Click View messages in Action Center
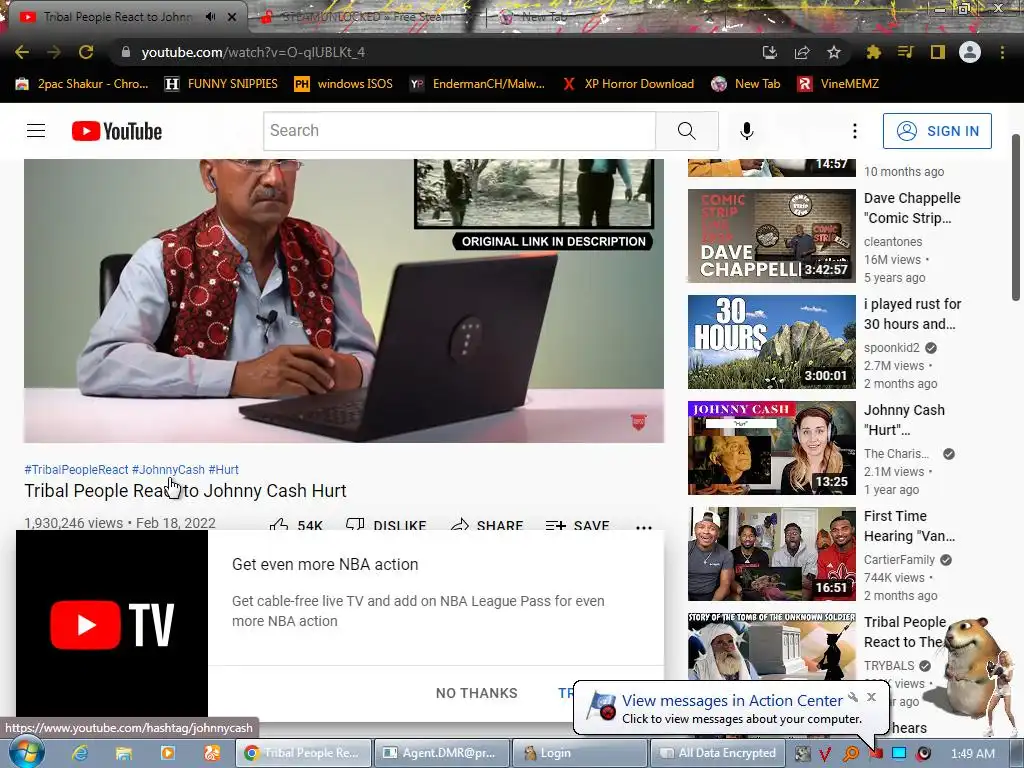Screen dimensions: 1024x768 click(x=731, y=700)
